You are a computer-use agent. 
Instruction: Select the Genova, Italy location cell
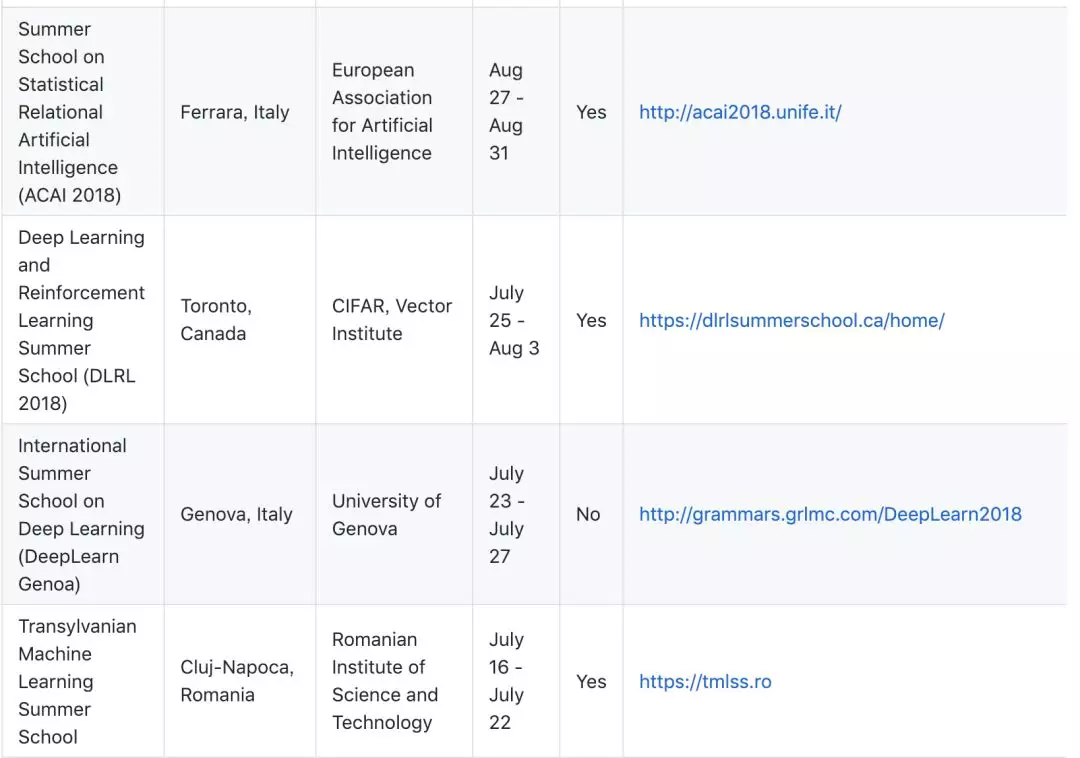236,514
